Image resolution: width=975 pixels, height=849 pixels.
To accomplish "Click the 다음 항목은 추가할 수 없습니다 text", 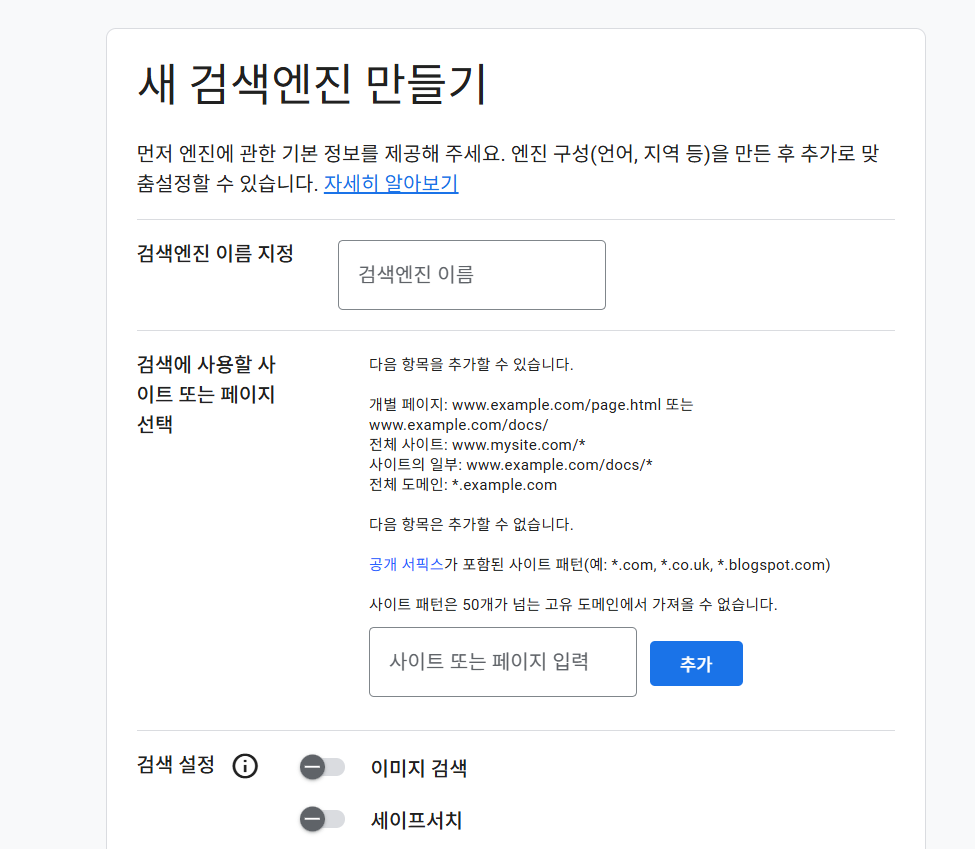I will tap(471, 524).
